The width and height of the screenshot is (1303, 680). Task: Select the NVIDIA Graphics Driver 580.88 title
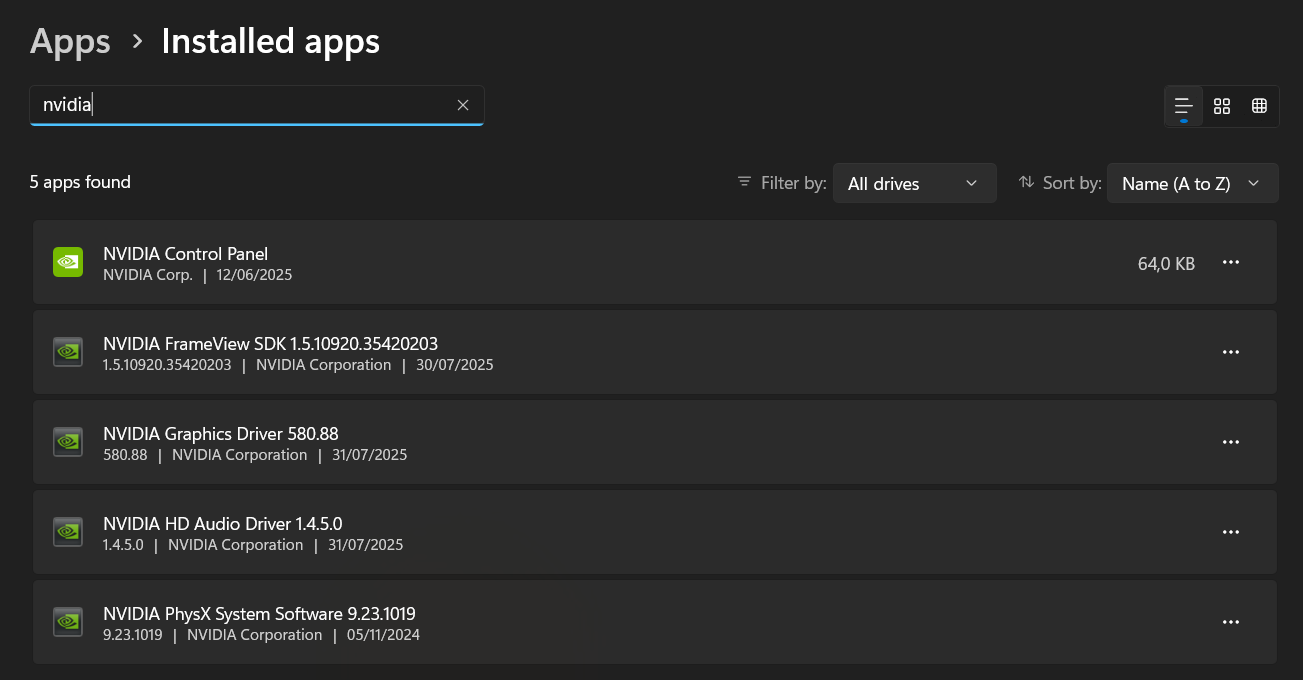(x=221, y=434)
